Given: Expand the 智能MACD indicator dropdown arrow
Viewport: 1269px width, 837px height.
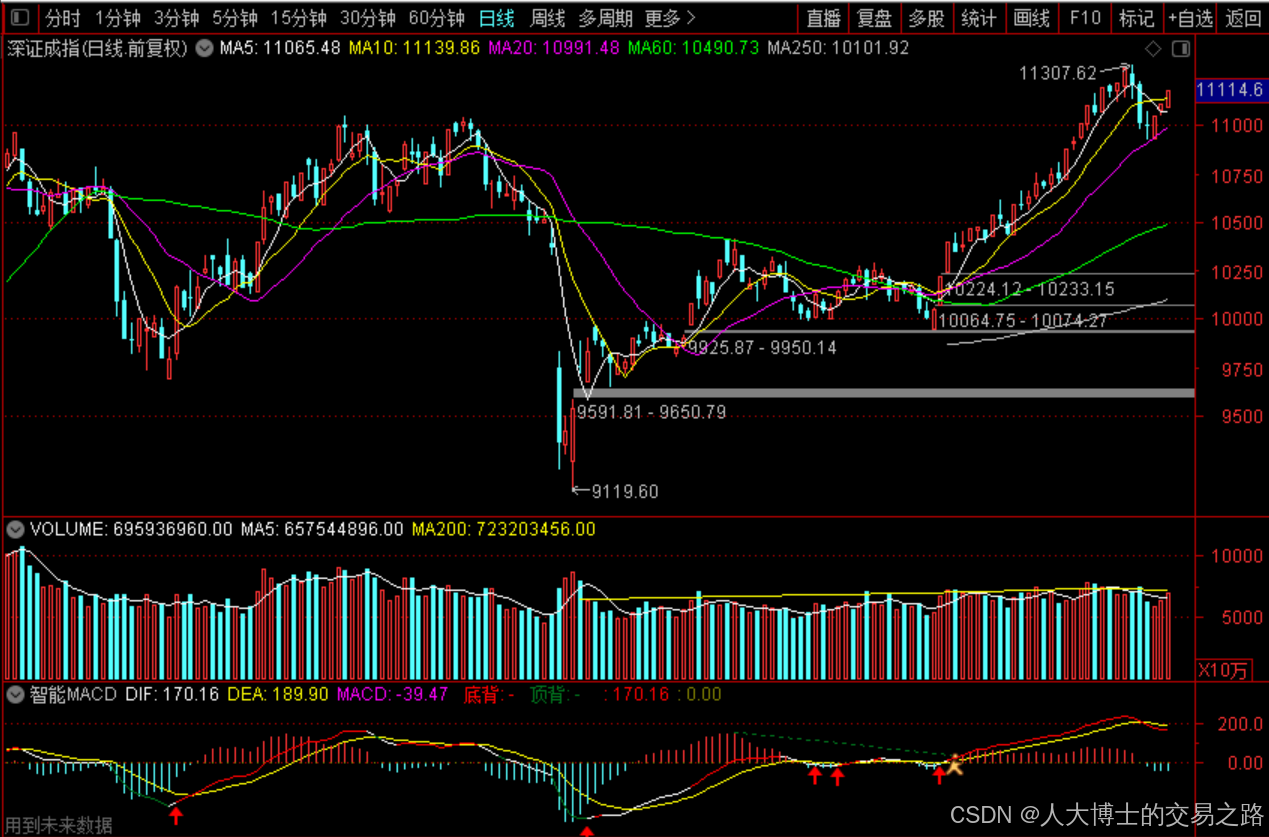Looking at the screenshot, I should tap(16, 694).
